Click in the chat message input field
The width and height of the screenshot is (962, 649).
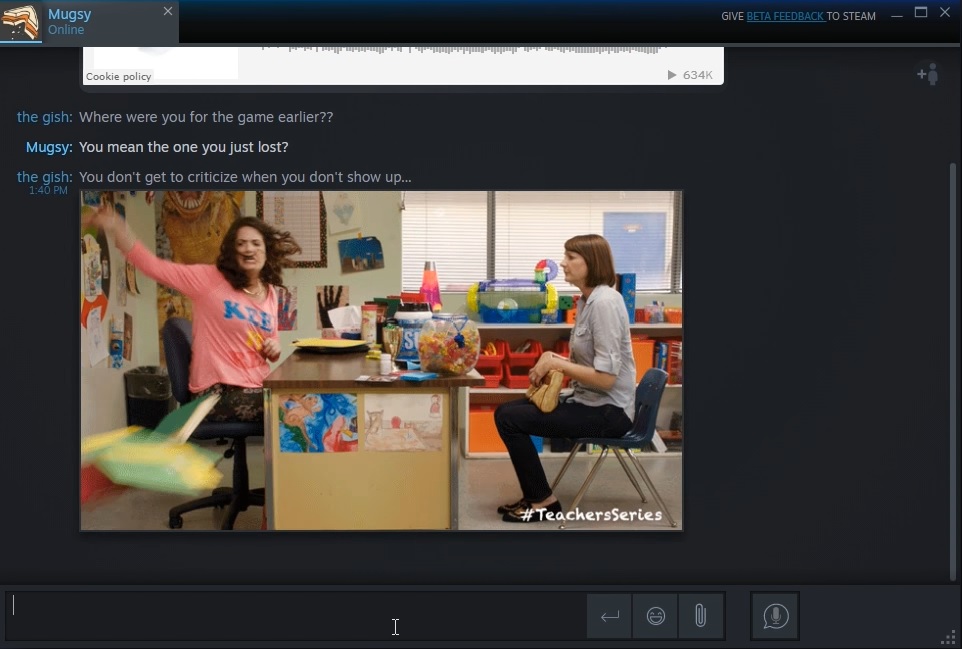(294, 616)
